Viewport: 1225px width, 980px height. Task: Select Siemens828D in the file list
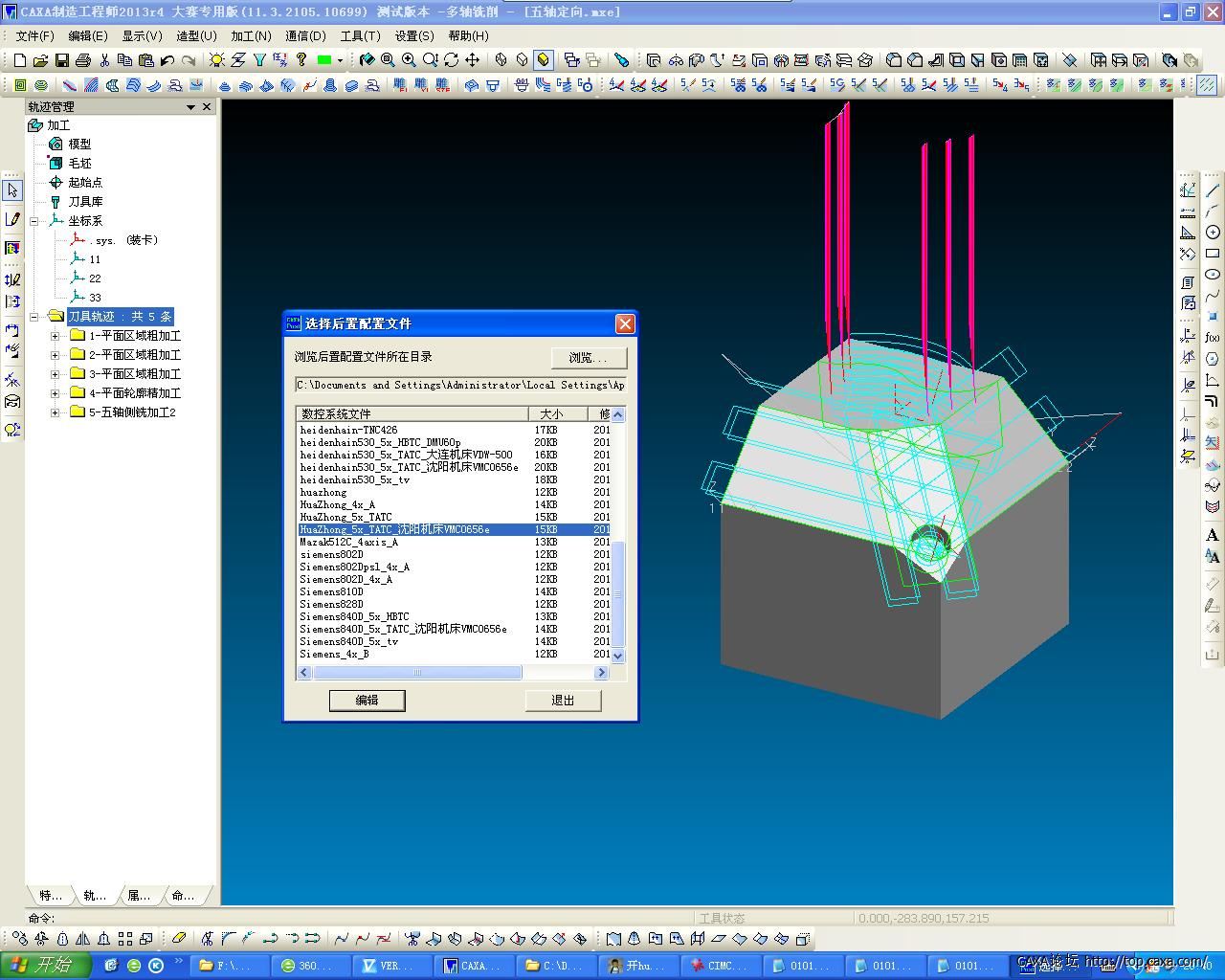pyautogui.click(x=332, y=604)
